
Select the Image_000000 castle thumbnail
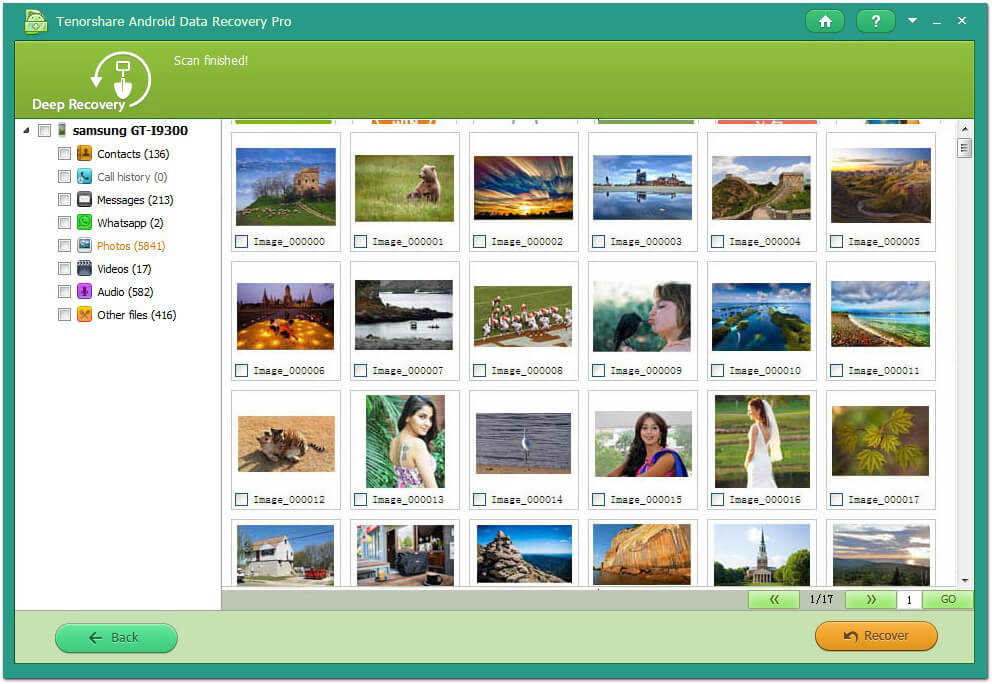tap(286, 187)
